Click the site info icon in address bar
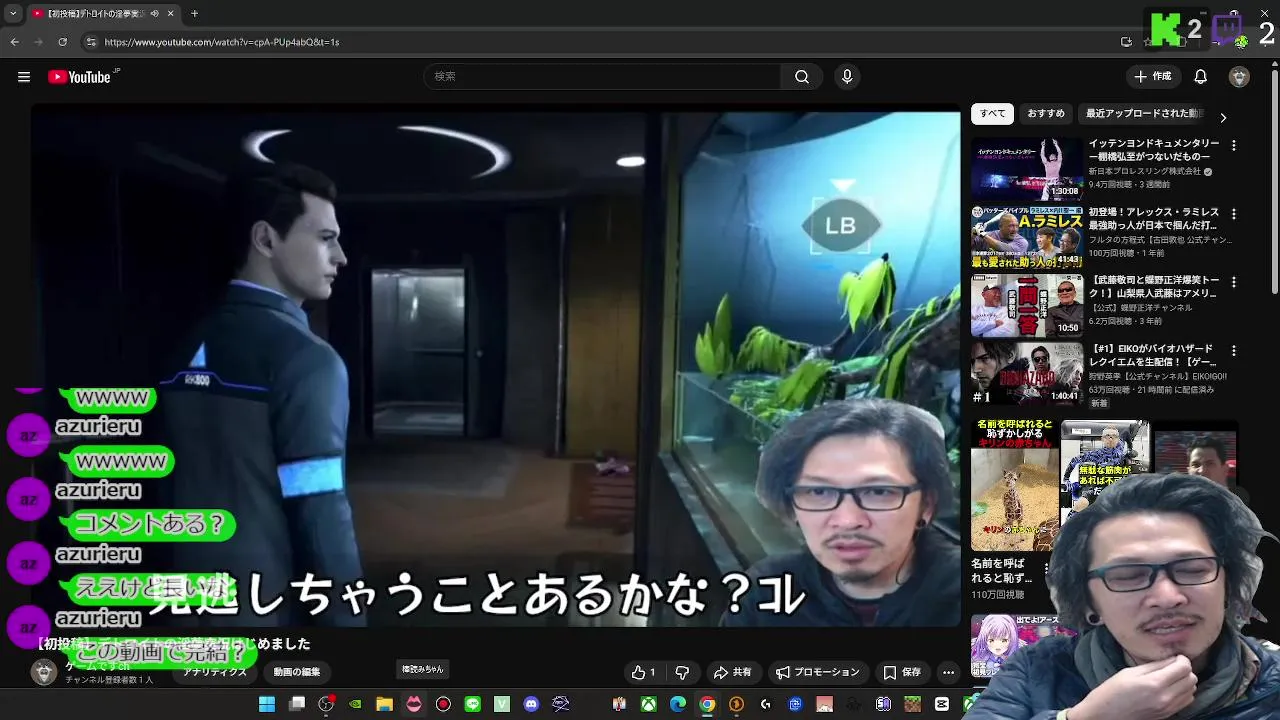This screenshot has width=1280, height=720. coord(91,42)
